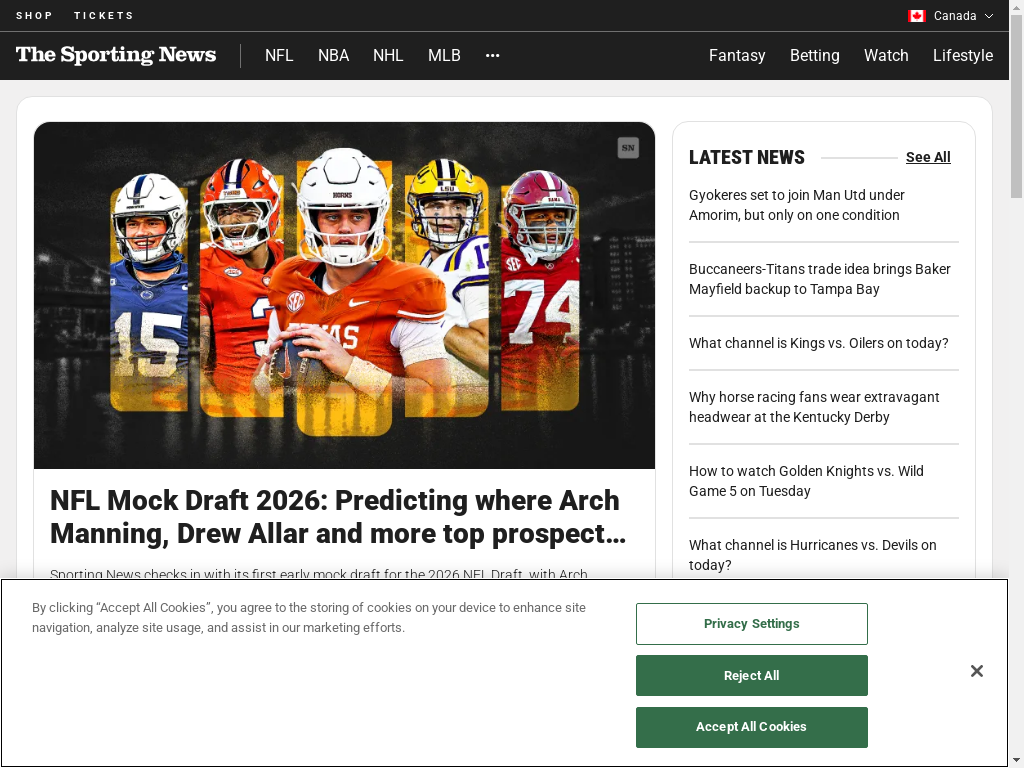Click The Sporting News logo
The image size is (1024, 768).
[116, 54]
